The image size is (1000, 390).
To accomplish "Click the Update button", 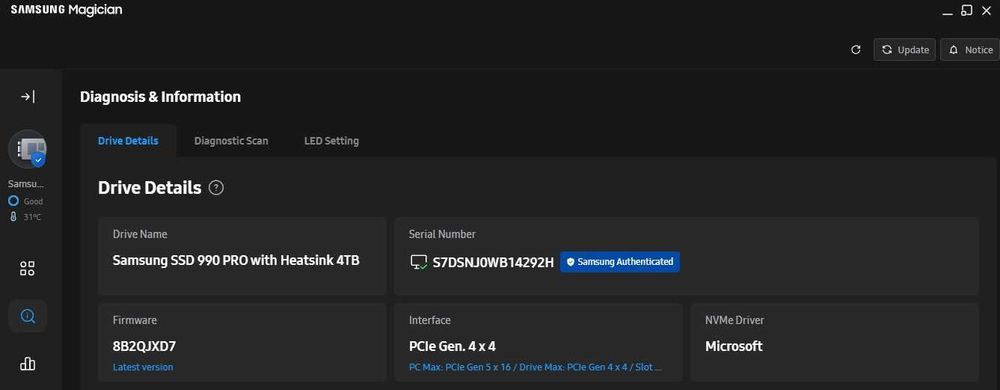I will click(x=904, y=50).
